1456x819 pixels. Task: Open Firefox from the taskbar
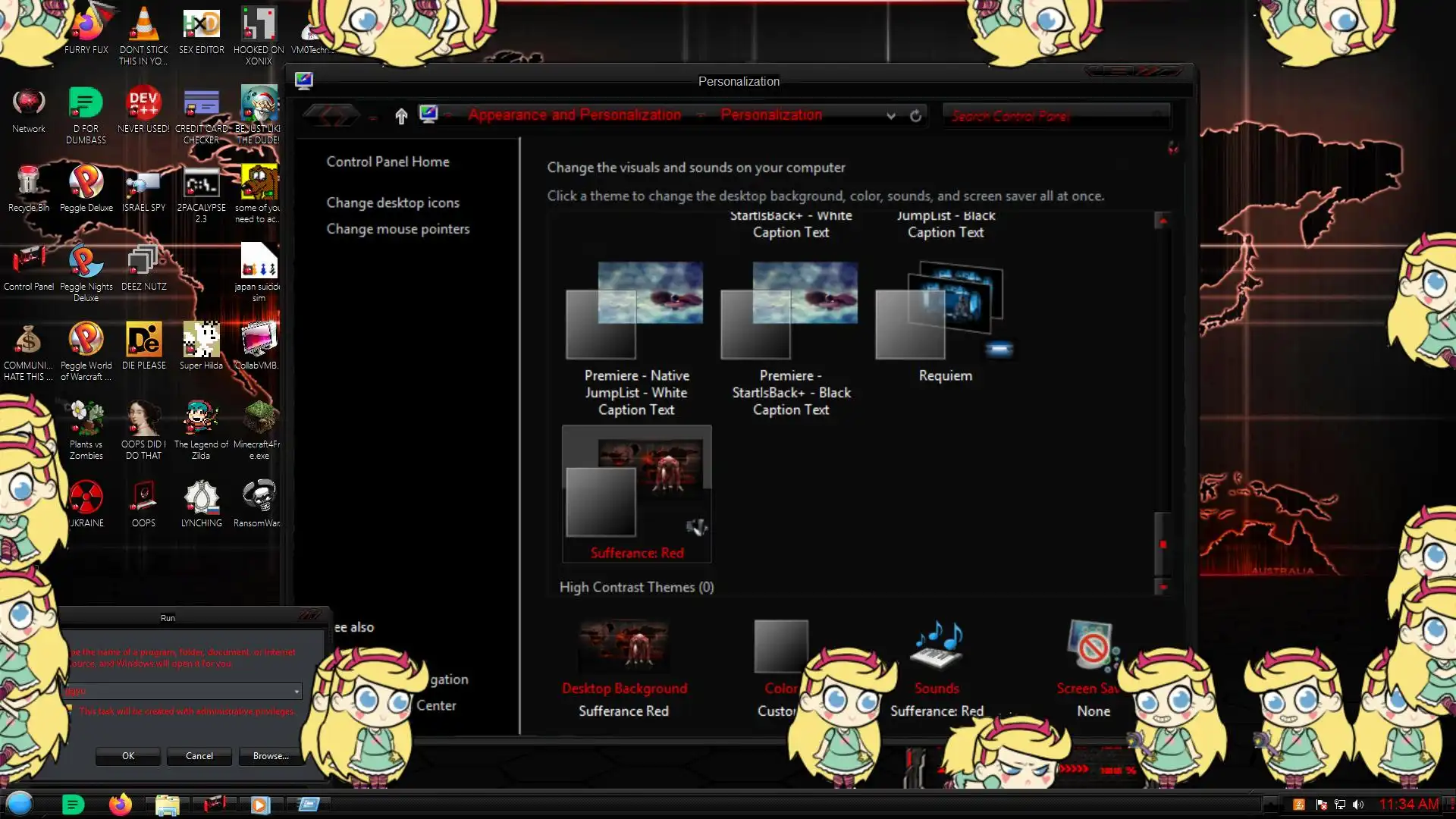pos(120,805)
